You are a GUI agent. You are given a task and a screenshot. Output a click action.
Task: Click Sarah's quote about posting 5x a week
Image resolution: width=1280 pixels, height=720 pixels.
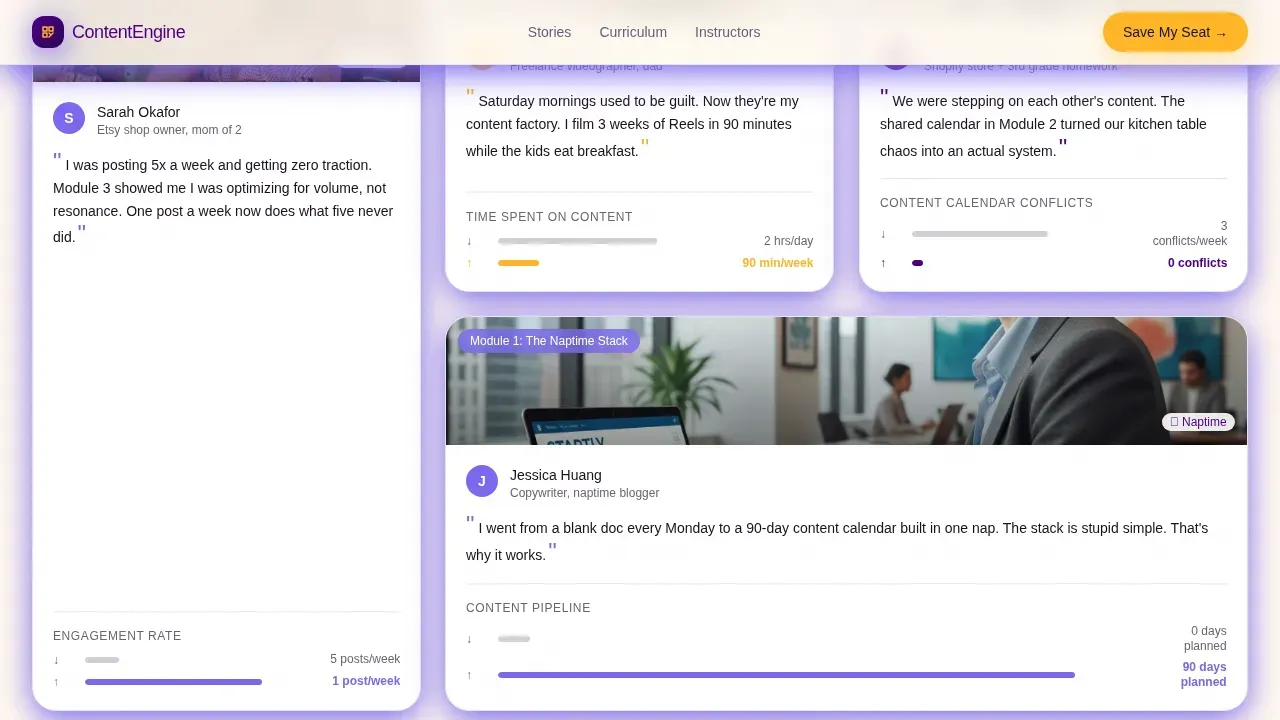click(225, 199)
